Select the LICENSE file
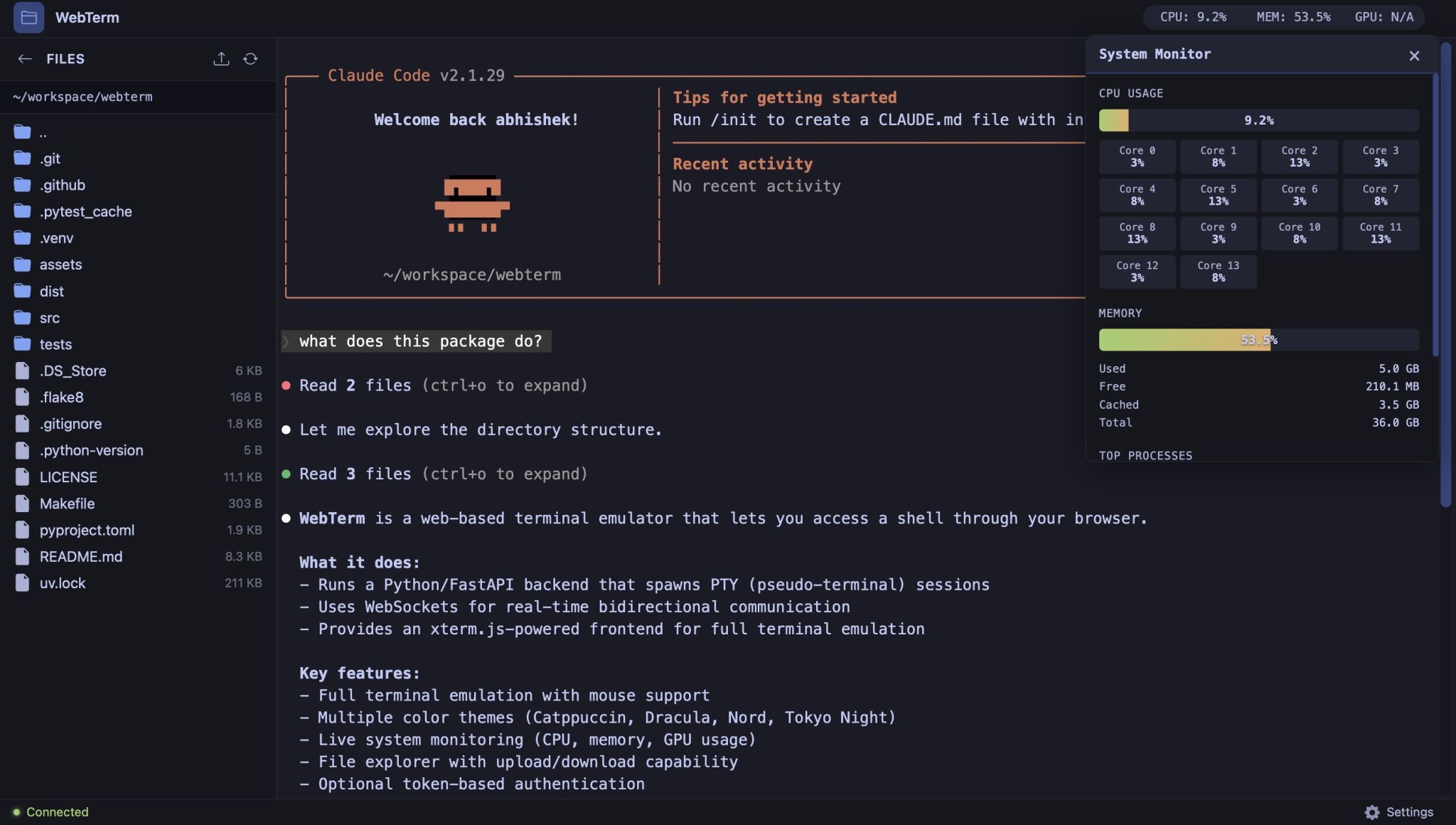This screenshot has height=825, width=1456. [x=138, y=477]
